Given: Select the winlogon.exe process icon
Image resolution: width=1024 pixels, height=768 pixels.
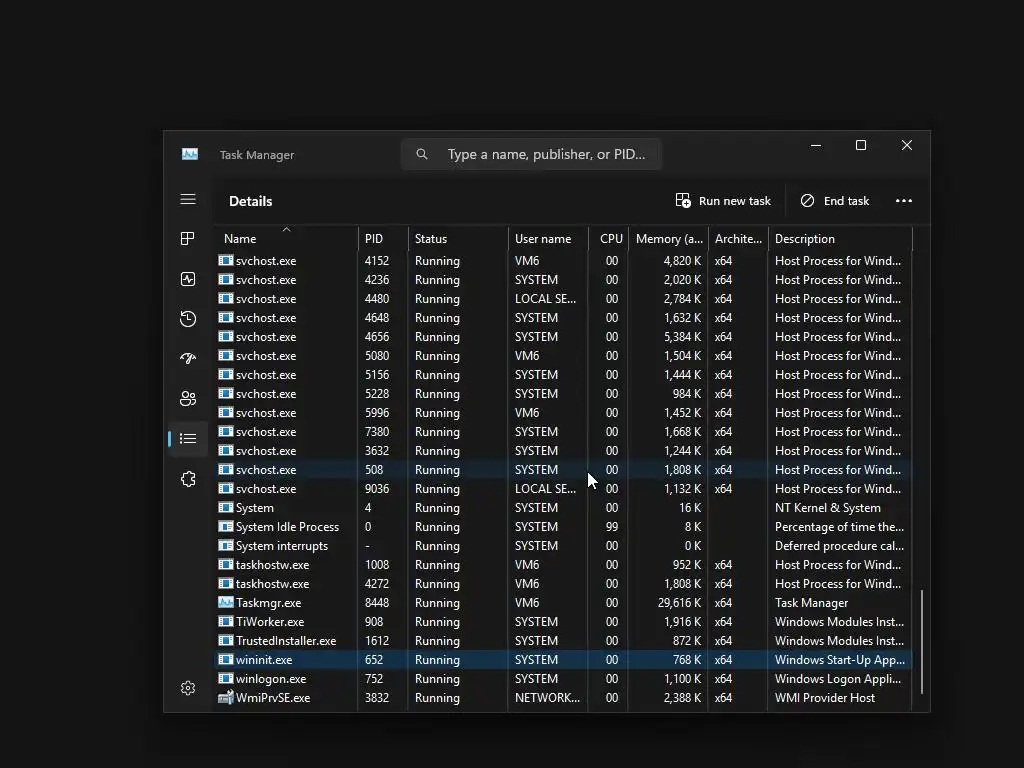Looking at the screenshot, I should [225, 679].
